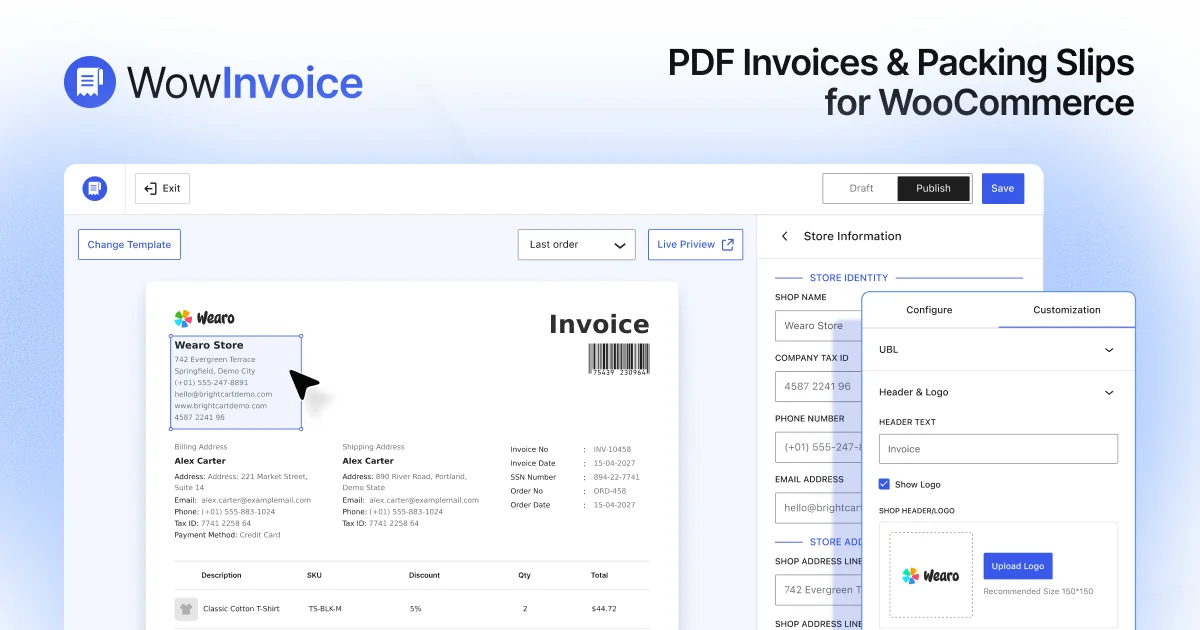The width and height of the screenshot is (1200, 630).
Task: Open the Last order dropdown
Action: click(x=577, y=244)
